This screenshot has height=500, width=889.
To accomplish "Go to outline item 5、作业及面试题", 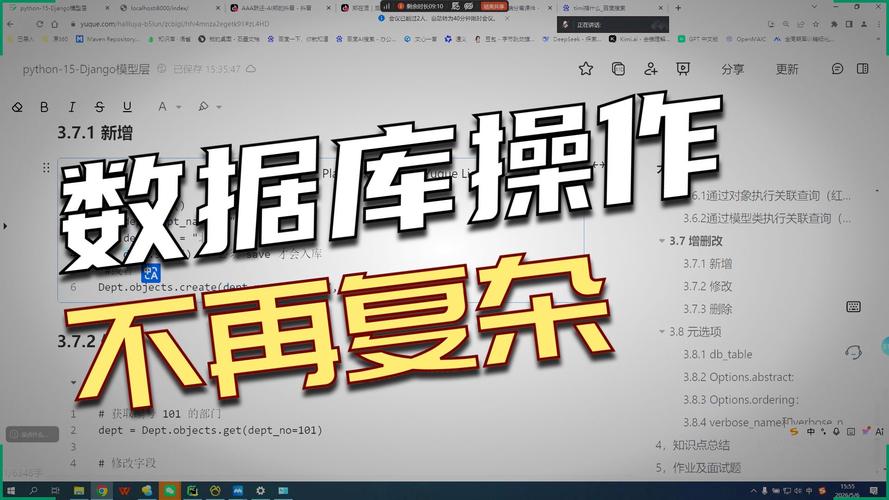I will (x=698, y=468).
